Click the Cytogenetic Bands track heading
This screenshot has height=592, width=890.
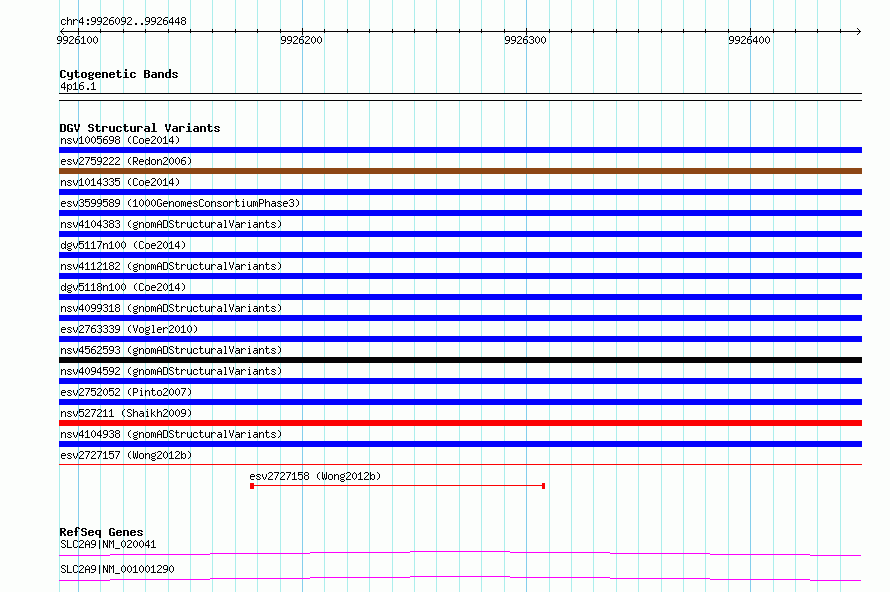(119, 74)
